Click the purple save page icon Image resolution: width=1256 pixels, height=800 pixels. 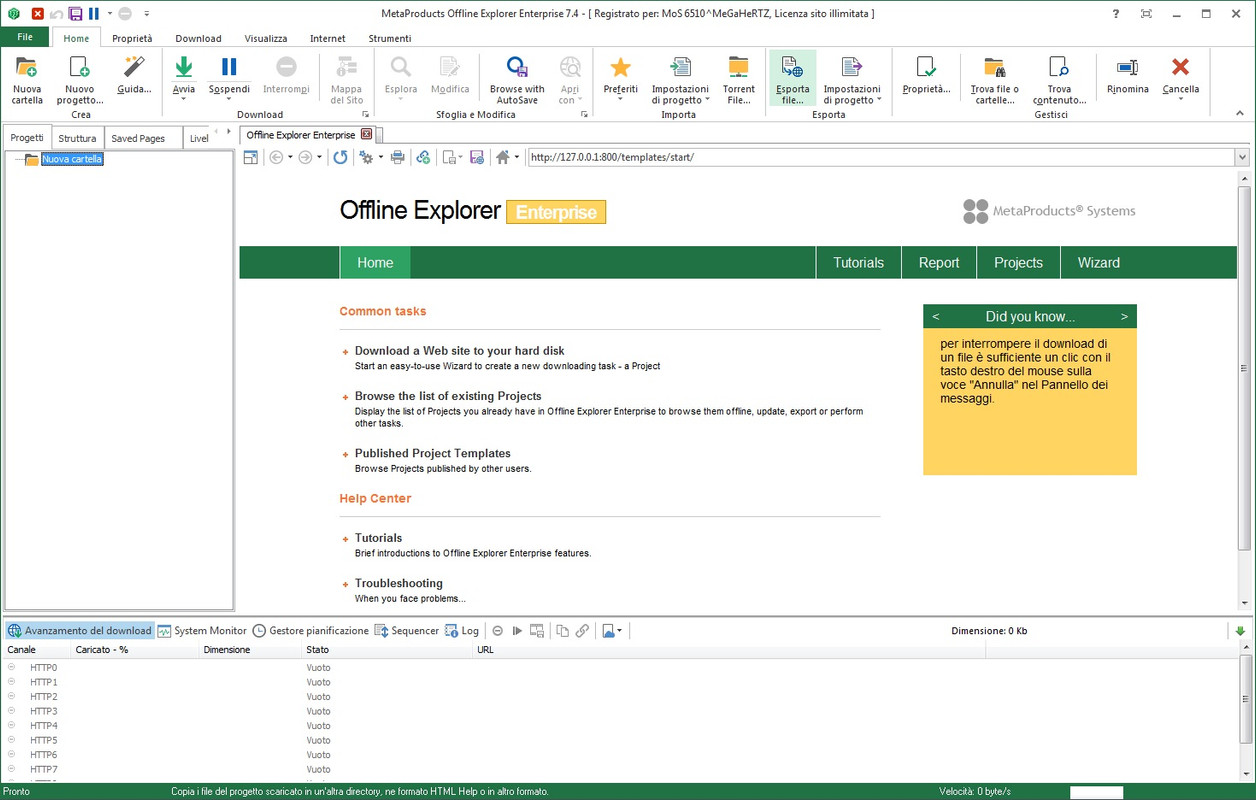(477, 157)
